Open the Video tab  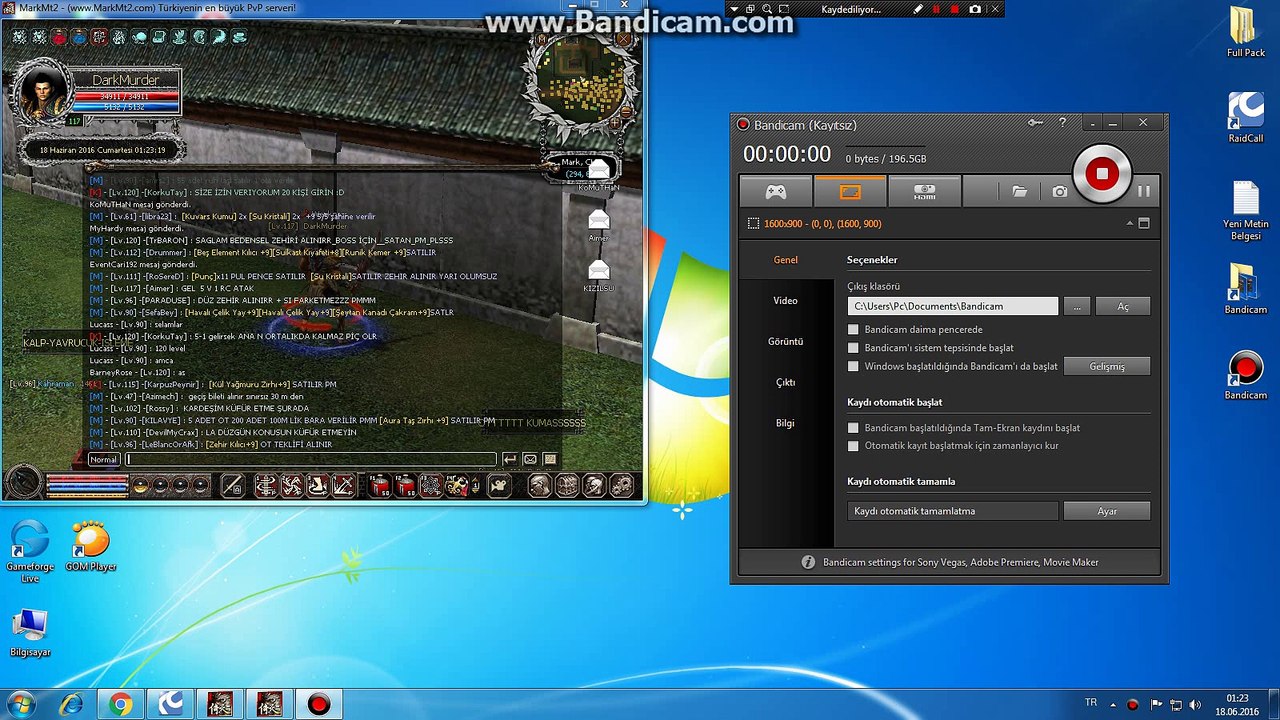click(x=786, y=300)
